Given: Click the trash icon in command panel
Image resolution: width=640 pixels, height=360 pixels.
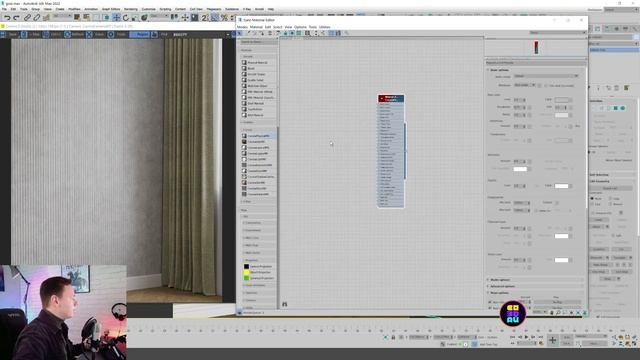Looking at the screenshot, I should 617,88.
